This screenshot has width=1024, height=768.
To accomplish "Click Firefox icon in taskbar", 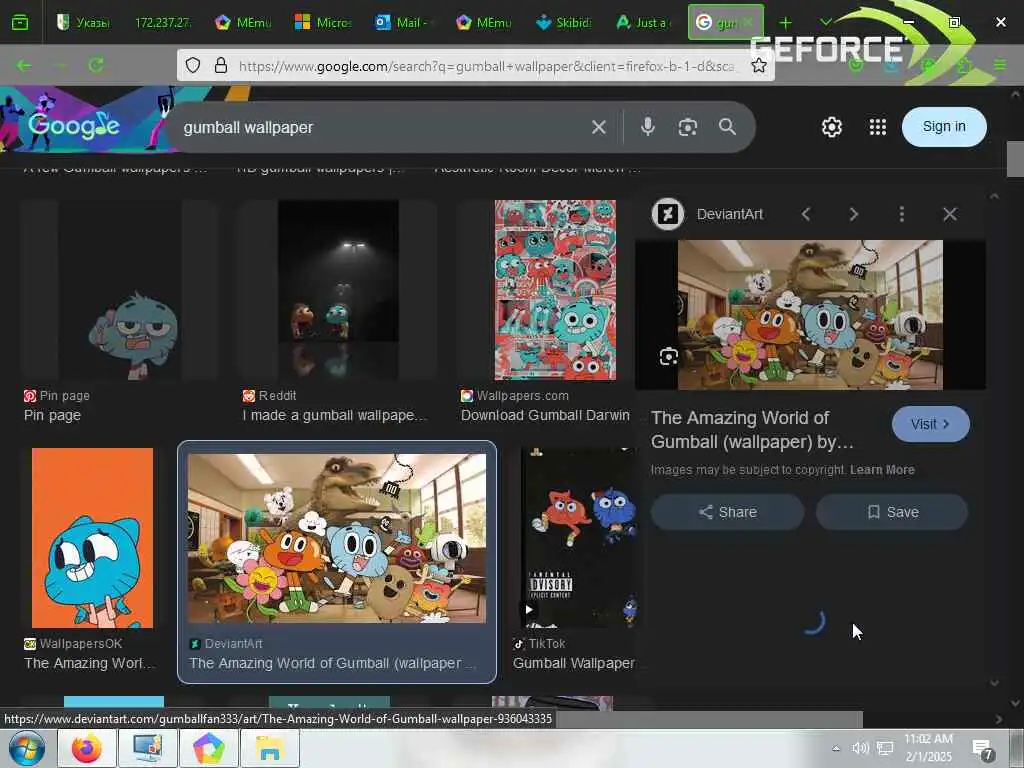I will point(87,748).
